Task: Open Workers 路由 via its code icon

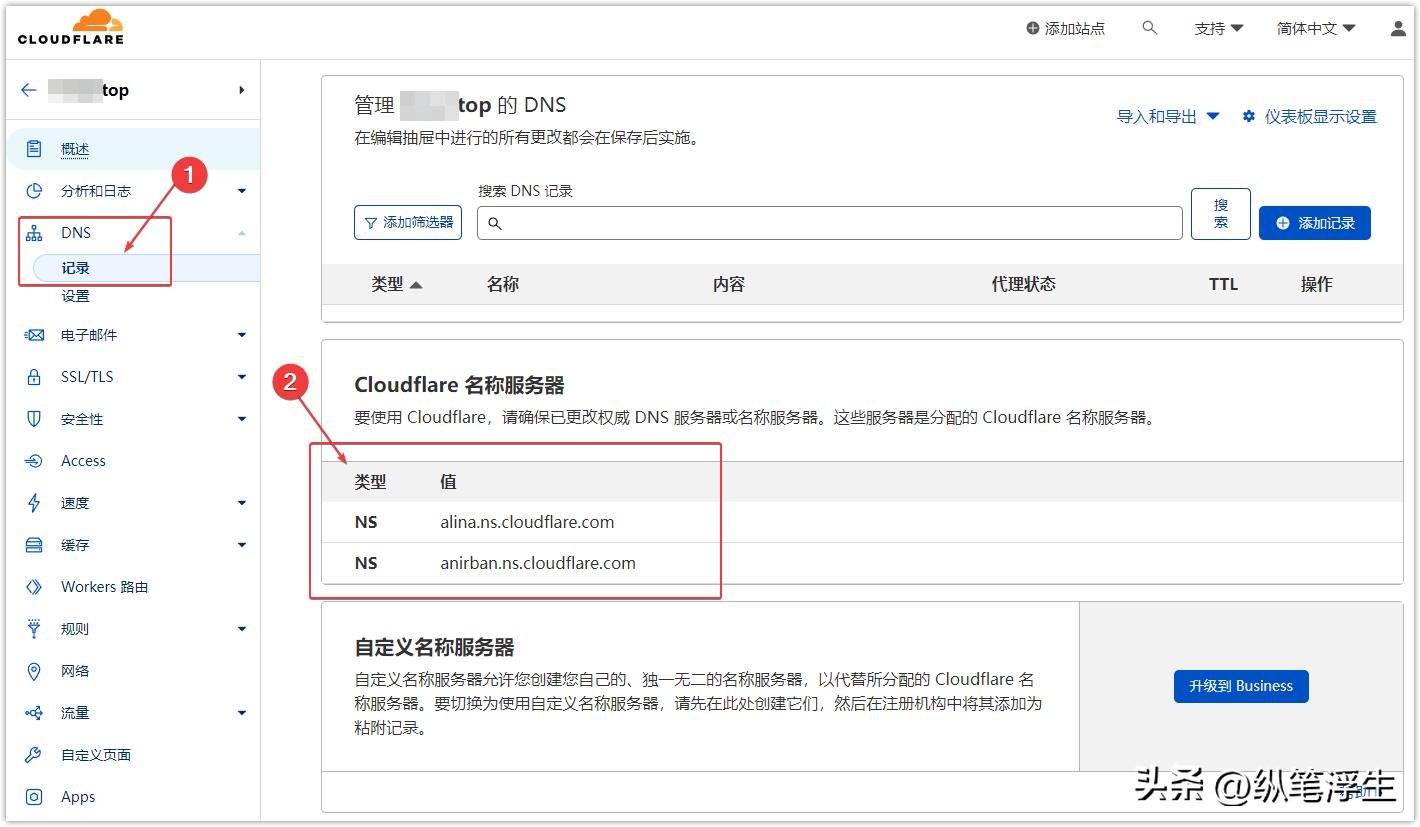Action: pos(33,586)
